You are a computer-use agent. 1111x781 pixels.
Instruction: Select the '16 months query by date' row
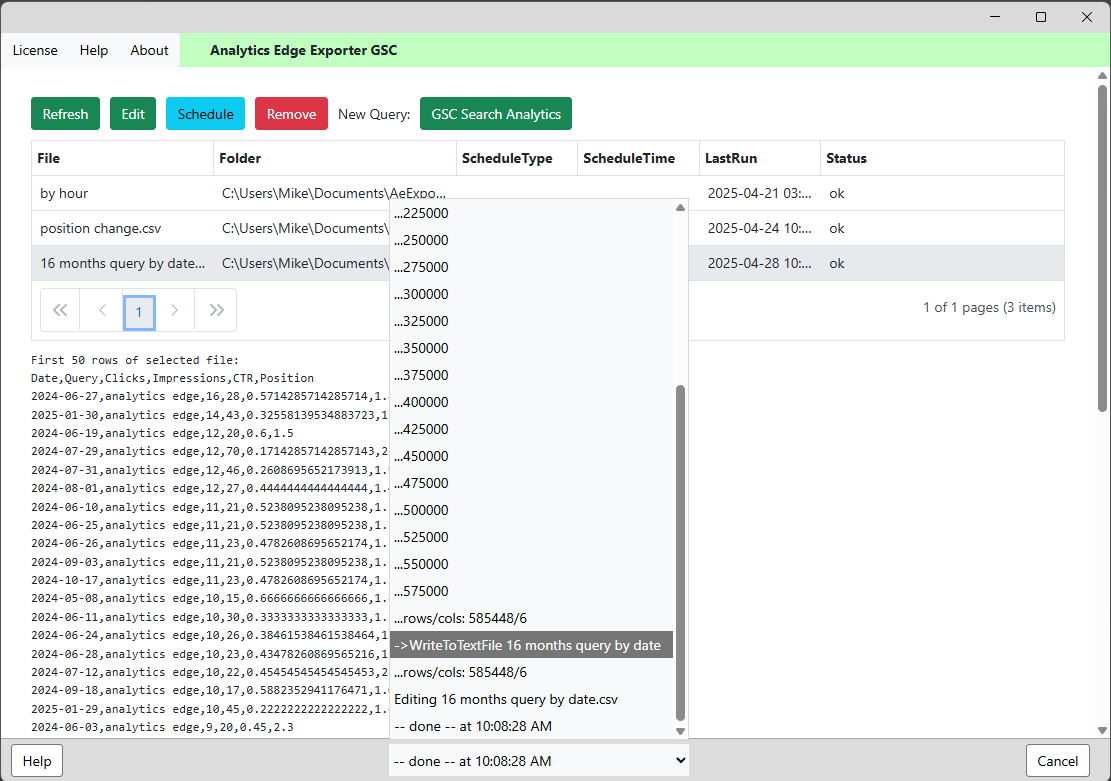[548, 263]
